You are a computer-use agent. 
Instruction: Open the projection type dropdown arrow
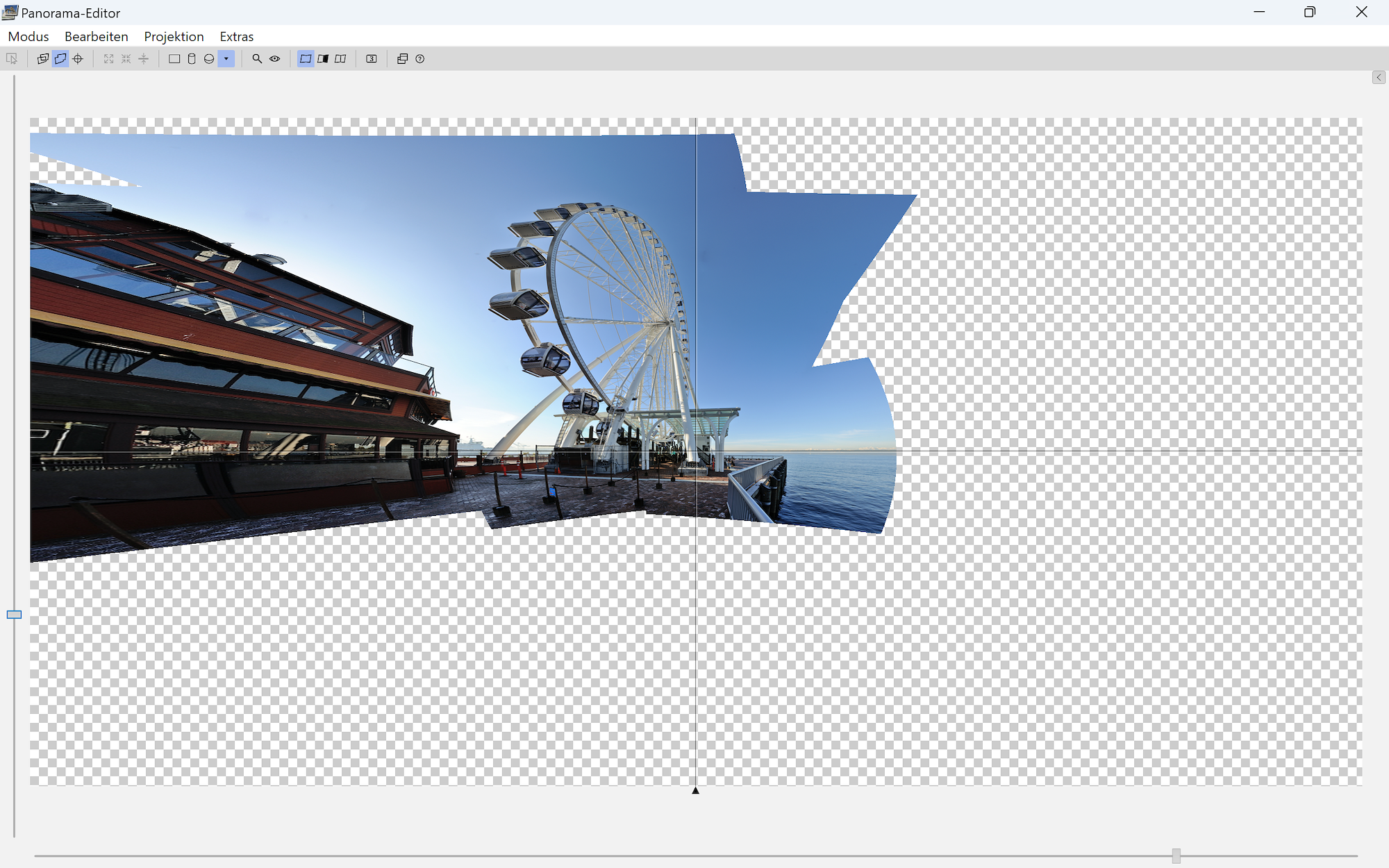[226, 59]
